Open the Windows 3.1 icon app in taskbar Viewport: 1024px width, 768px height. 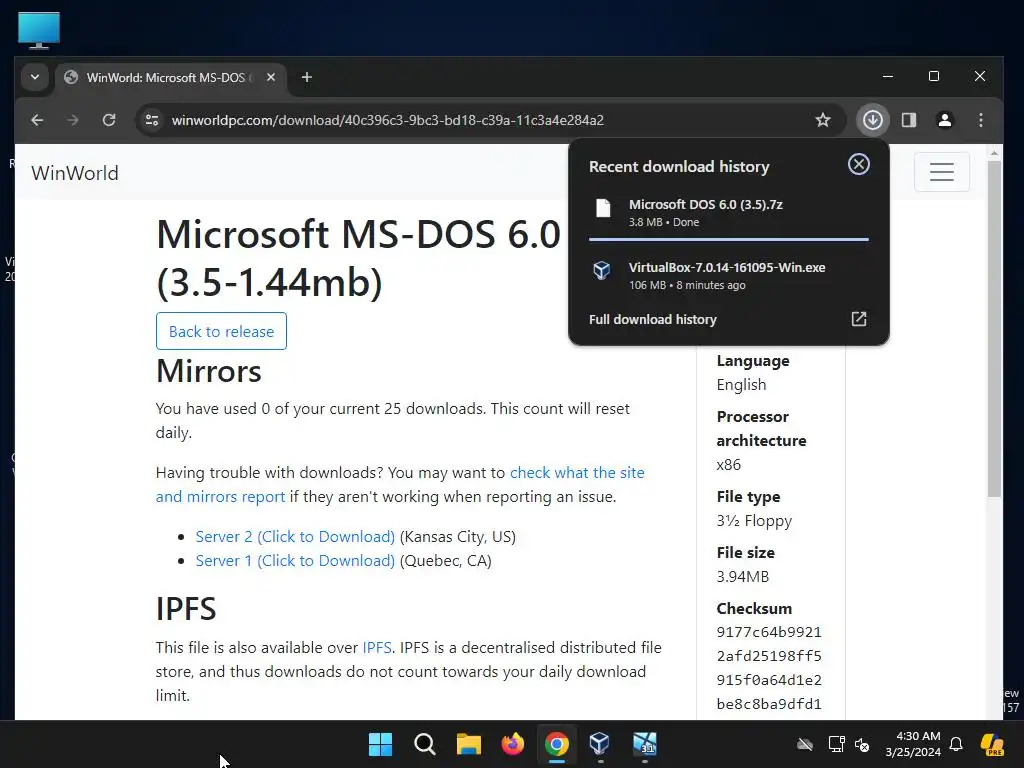point(645,744)
